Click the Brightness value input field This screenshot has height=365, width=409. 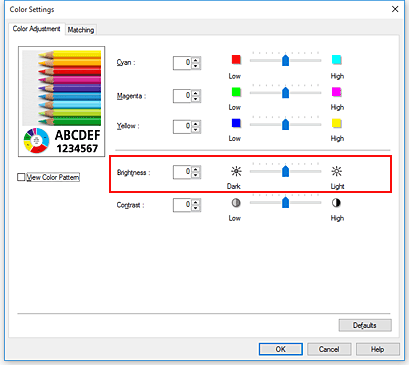[x=182, y=172]
